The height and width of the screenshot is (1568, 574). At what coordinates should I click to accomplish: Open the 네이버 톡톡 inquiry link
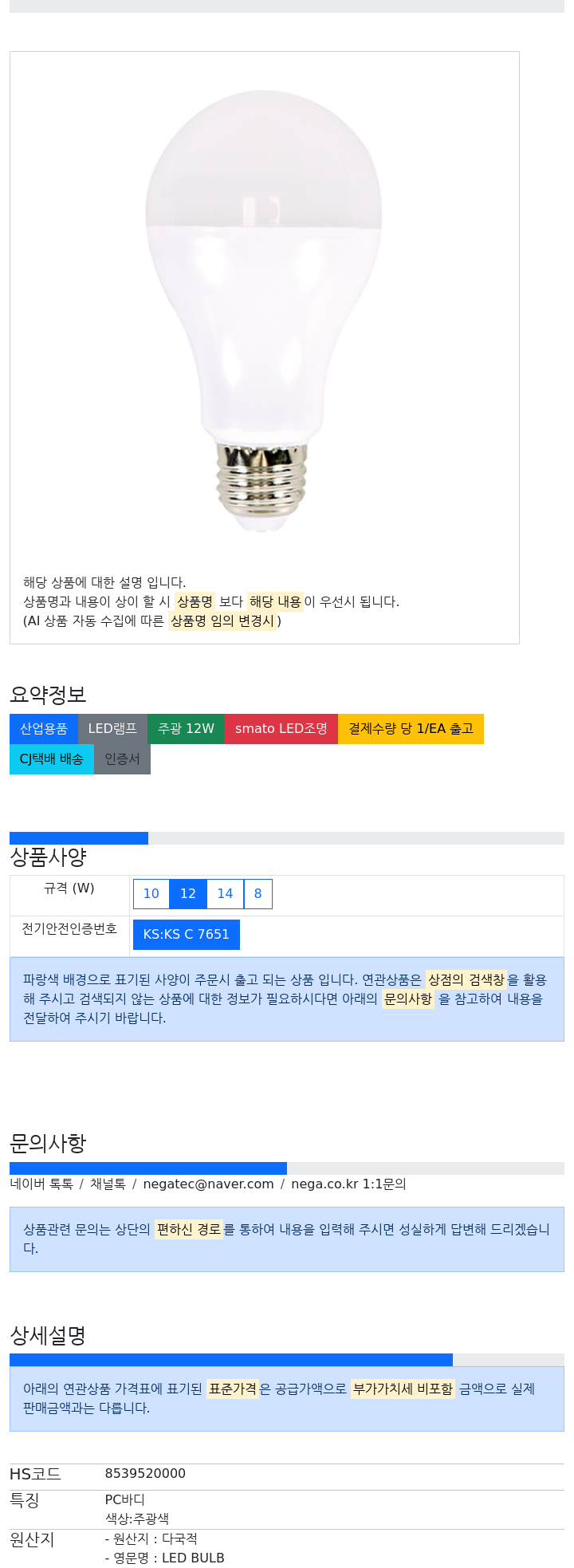41,1184
